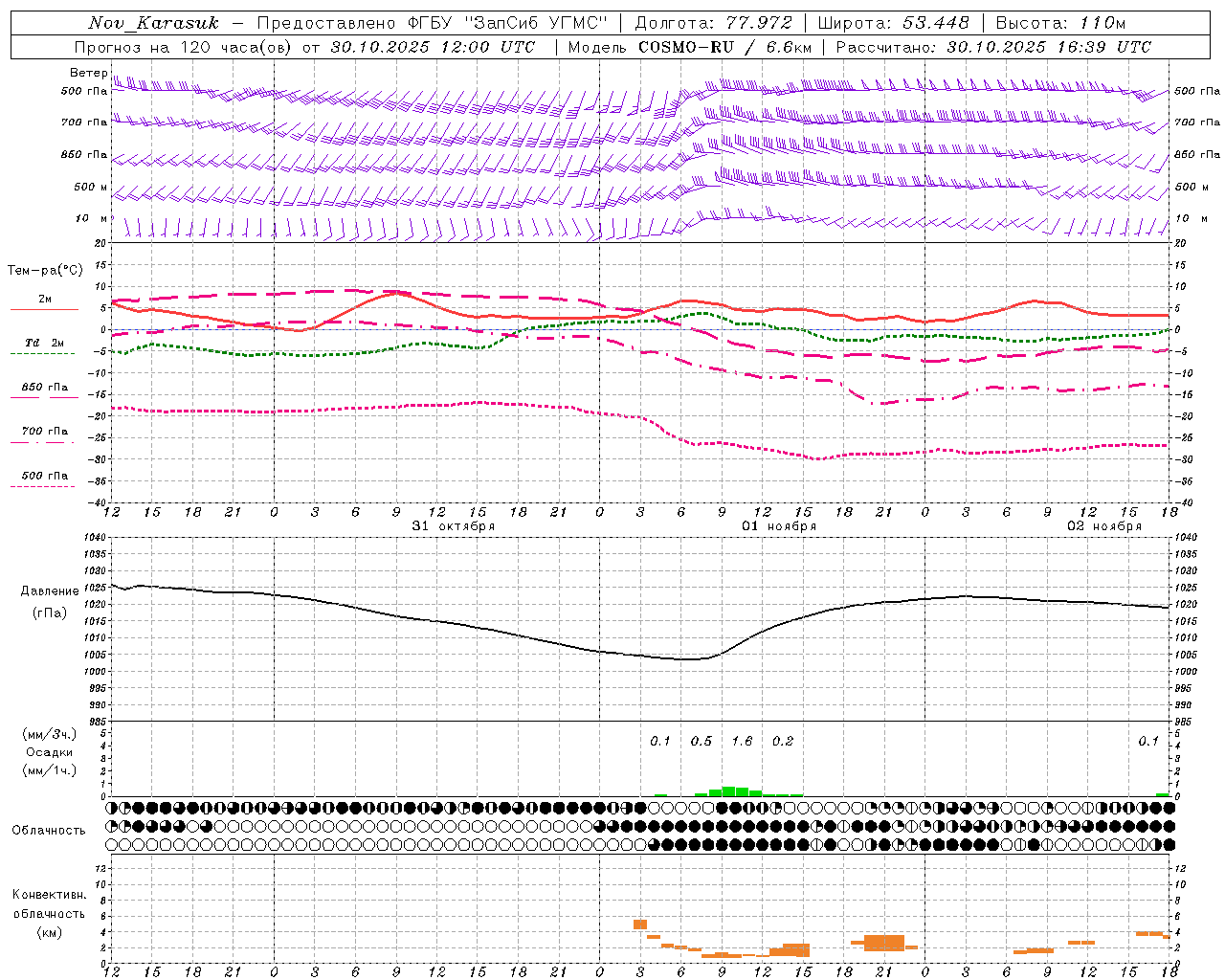Screen dimensions: 1225x980
Task: Click the 850 гПа temperature legend entry
Action: click(x=45, y=388)
